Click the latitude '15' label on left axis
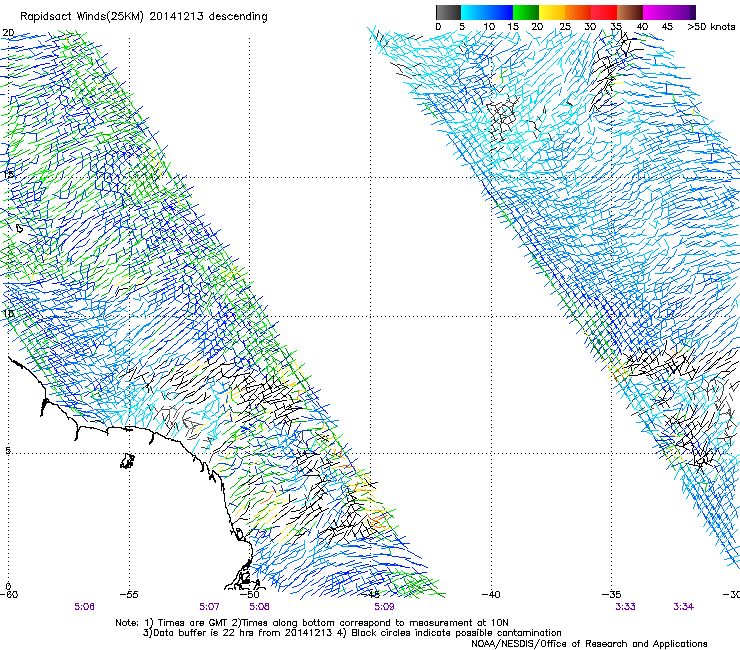The height and width of the screenshot is (650, 740). (8, 174)
